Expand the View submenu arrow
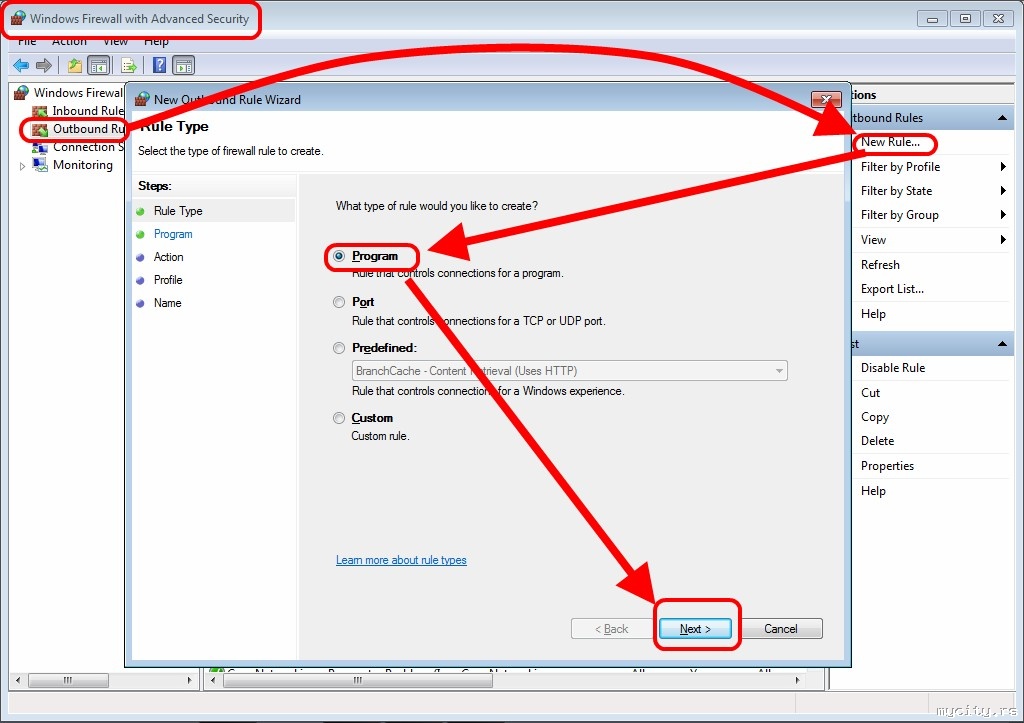1024x723 pixels. (x=1003, y=240)
